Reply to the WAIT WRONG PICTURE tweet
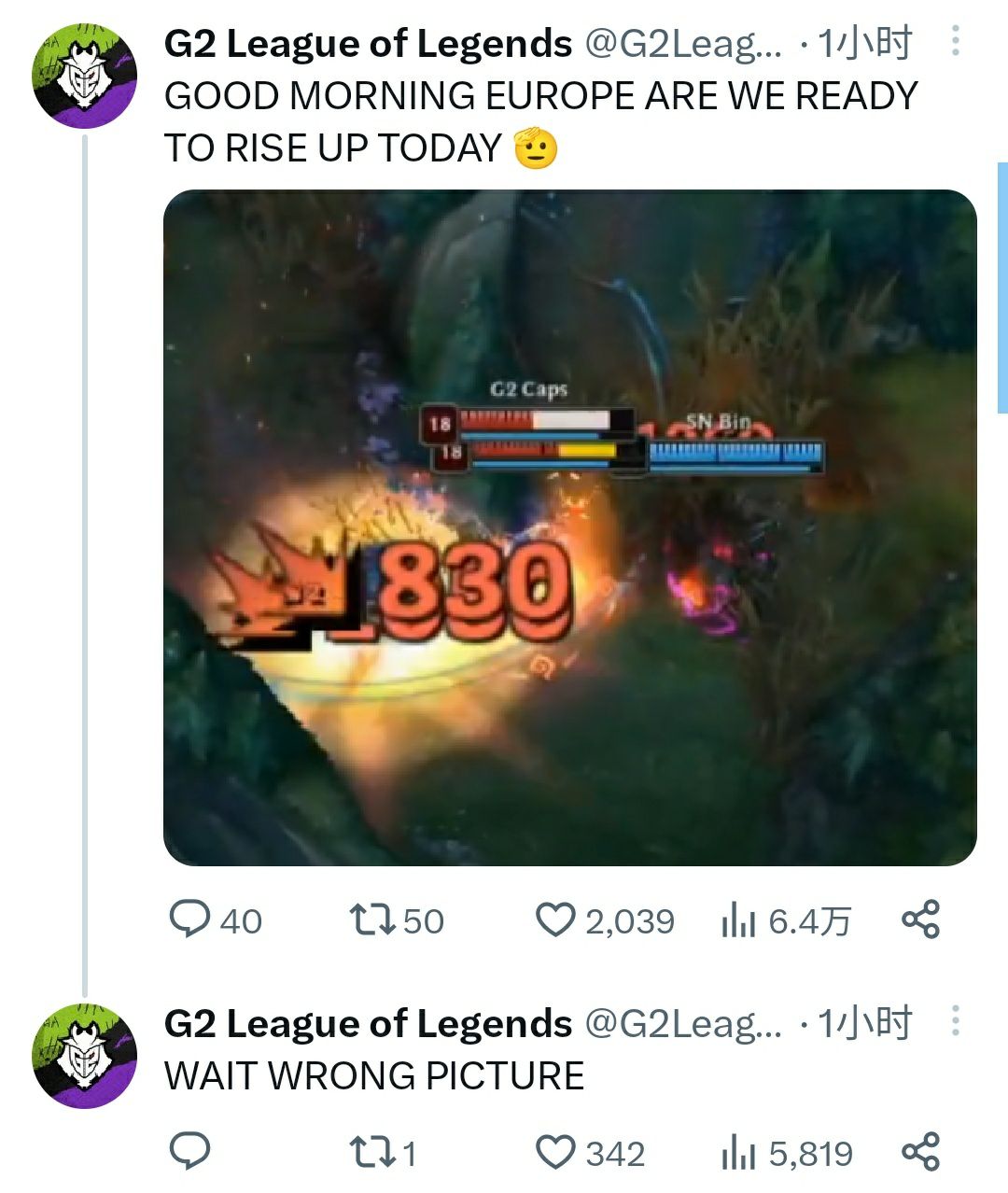1008x1193 pixels. pos(189,1152)
